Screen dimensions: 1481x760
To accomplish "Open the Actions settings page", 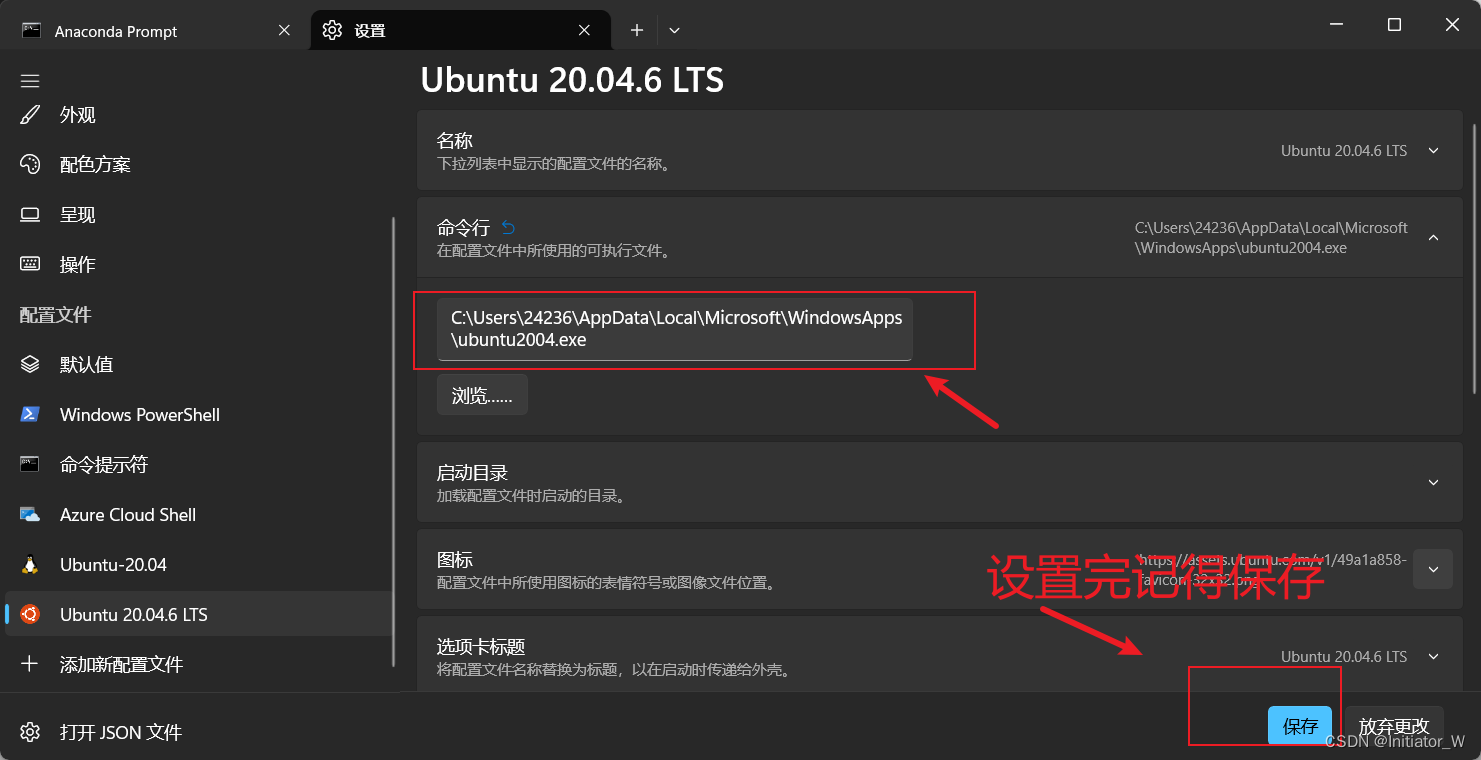I will (198, 264).
